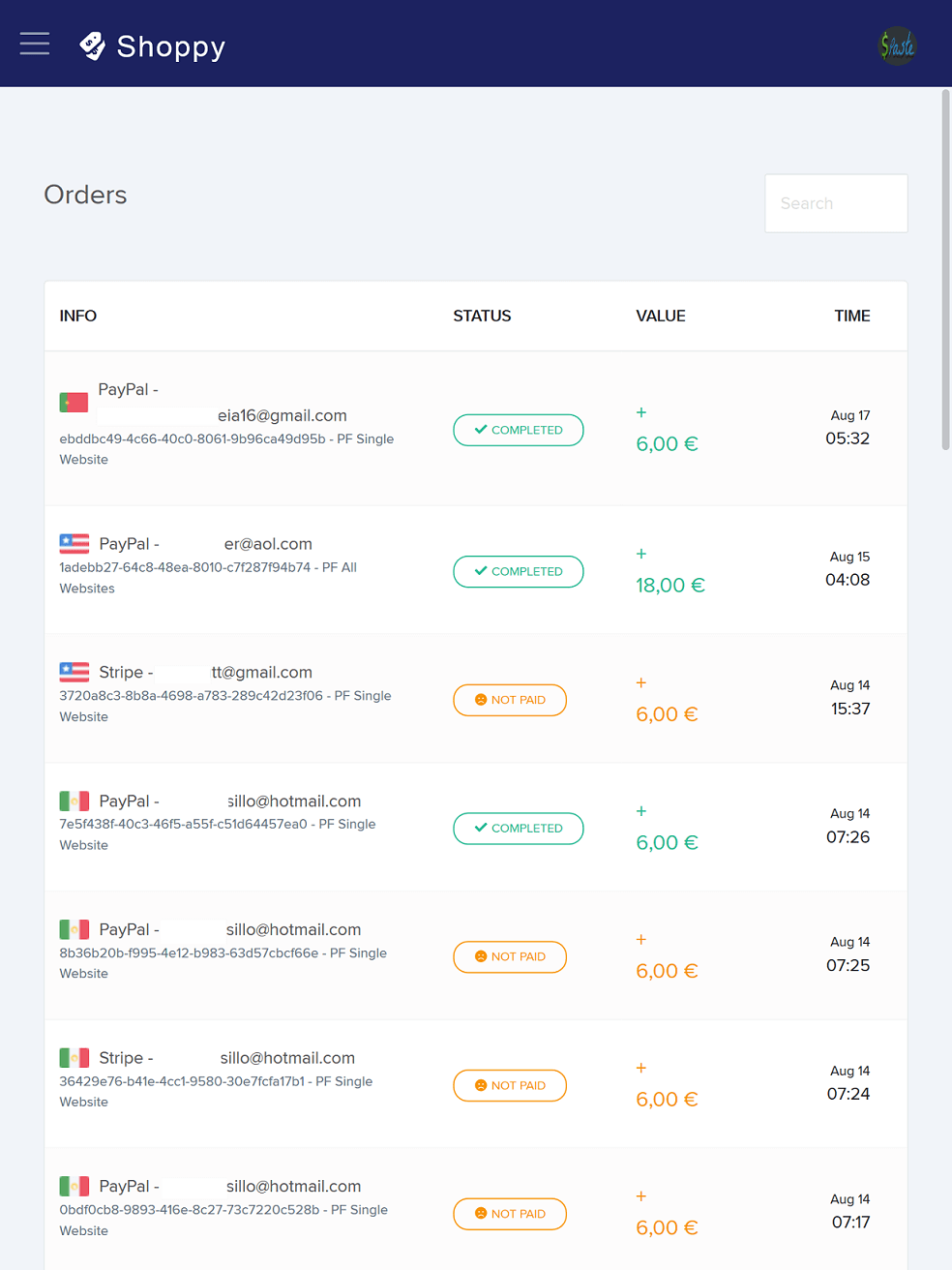Click the Mexico flag on order 8b36b20b
The image size is (952, 1270).
pos(74,929)
